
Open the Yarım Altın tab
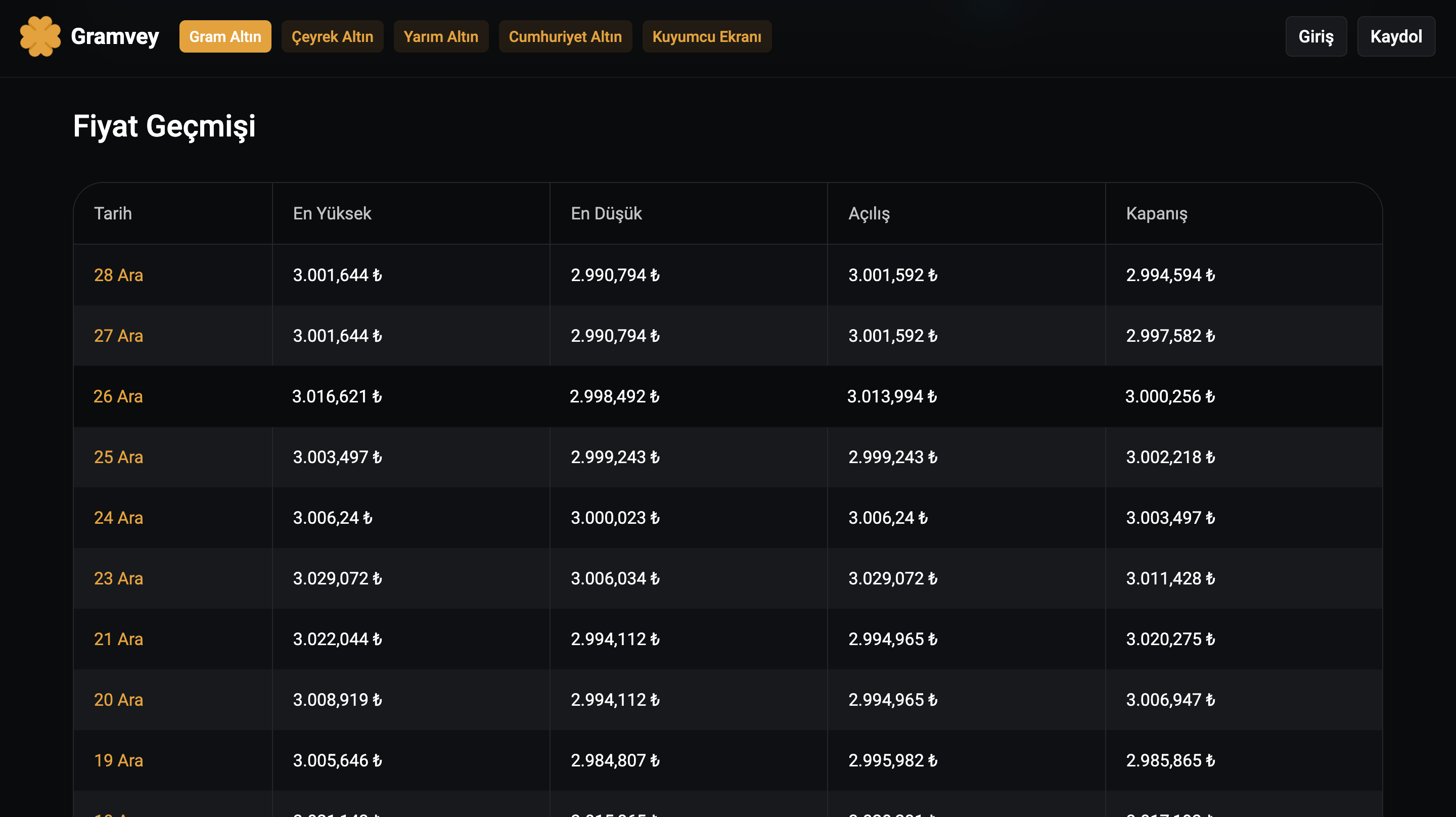[x=441, y=37]
